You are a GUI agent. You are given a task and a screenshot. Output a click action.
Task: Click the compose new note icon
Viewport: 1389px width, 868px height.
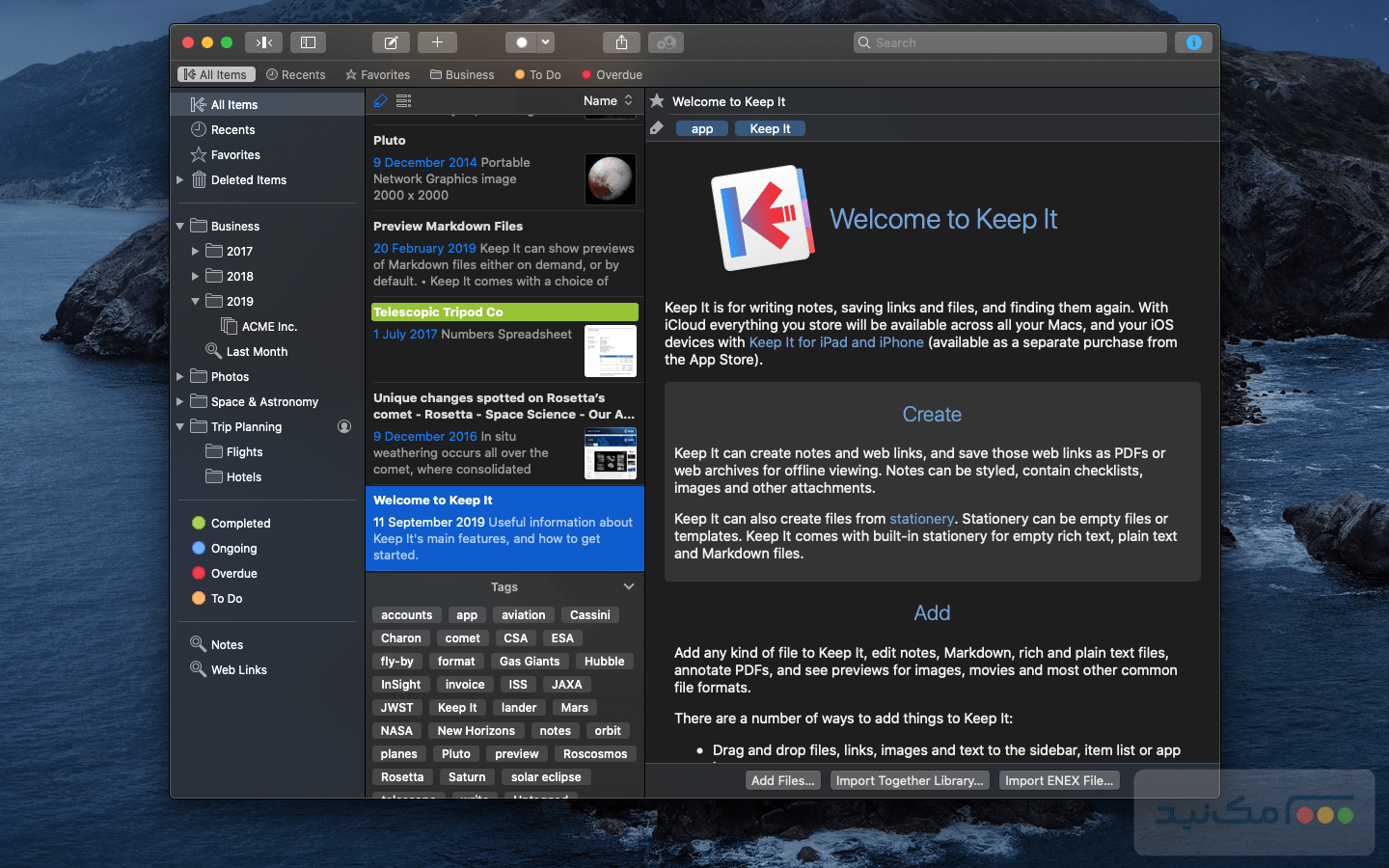click(x=391, y=42)
